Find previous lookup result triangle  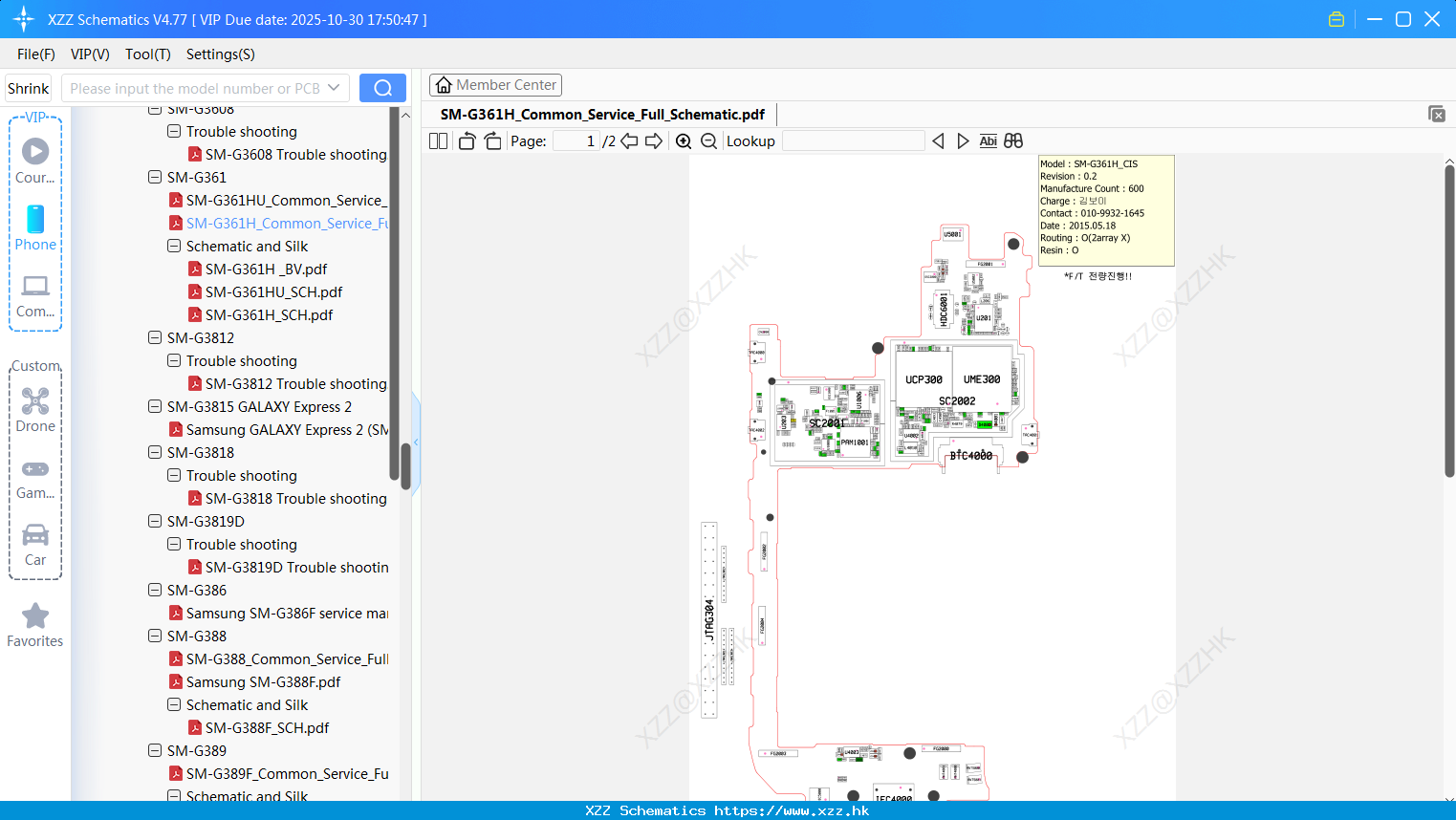coord(938,140)
